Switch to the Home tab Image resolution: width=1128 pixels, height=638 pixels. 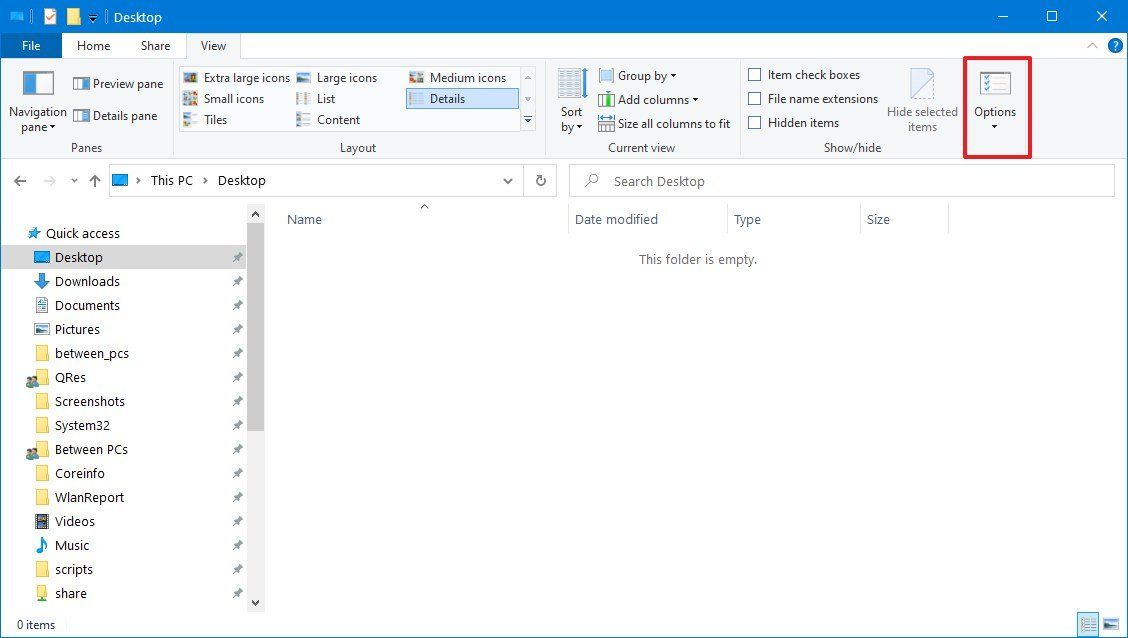click(x=93, y=45)
